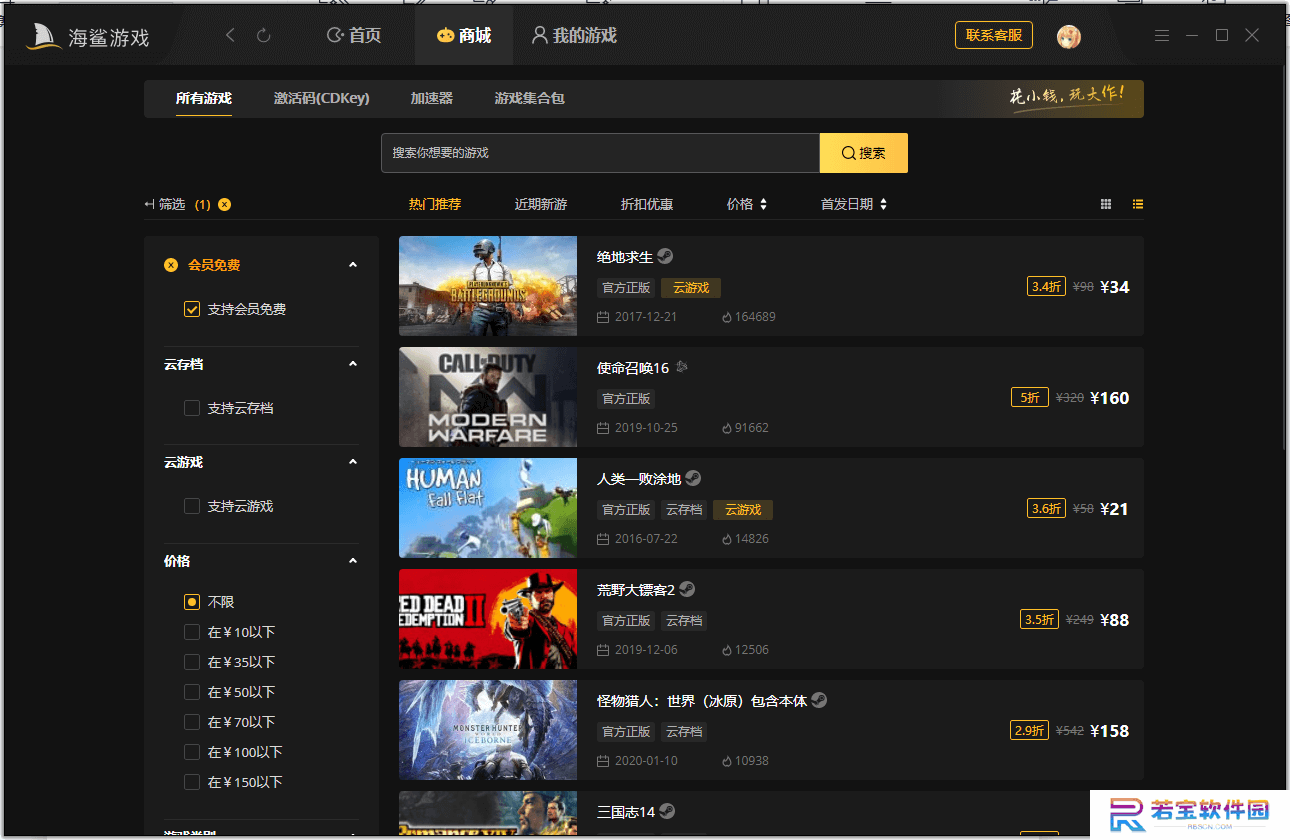Click the haishark logo
Image resolution: width=1290 pixels, height=840 pixels.
88,37
